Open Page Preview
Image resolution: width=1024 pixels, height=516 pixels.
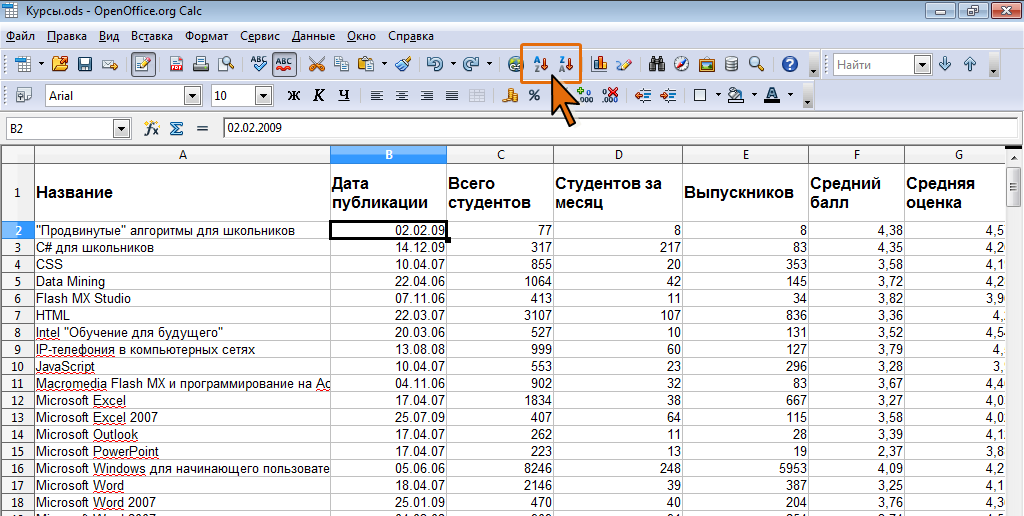point(226,64)
